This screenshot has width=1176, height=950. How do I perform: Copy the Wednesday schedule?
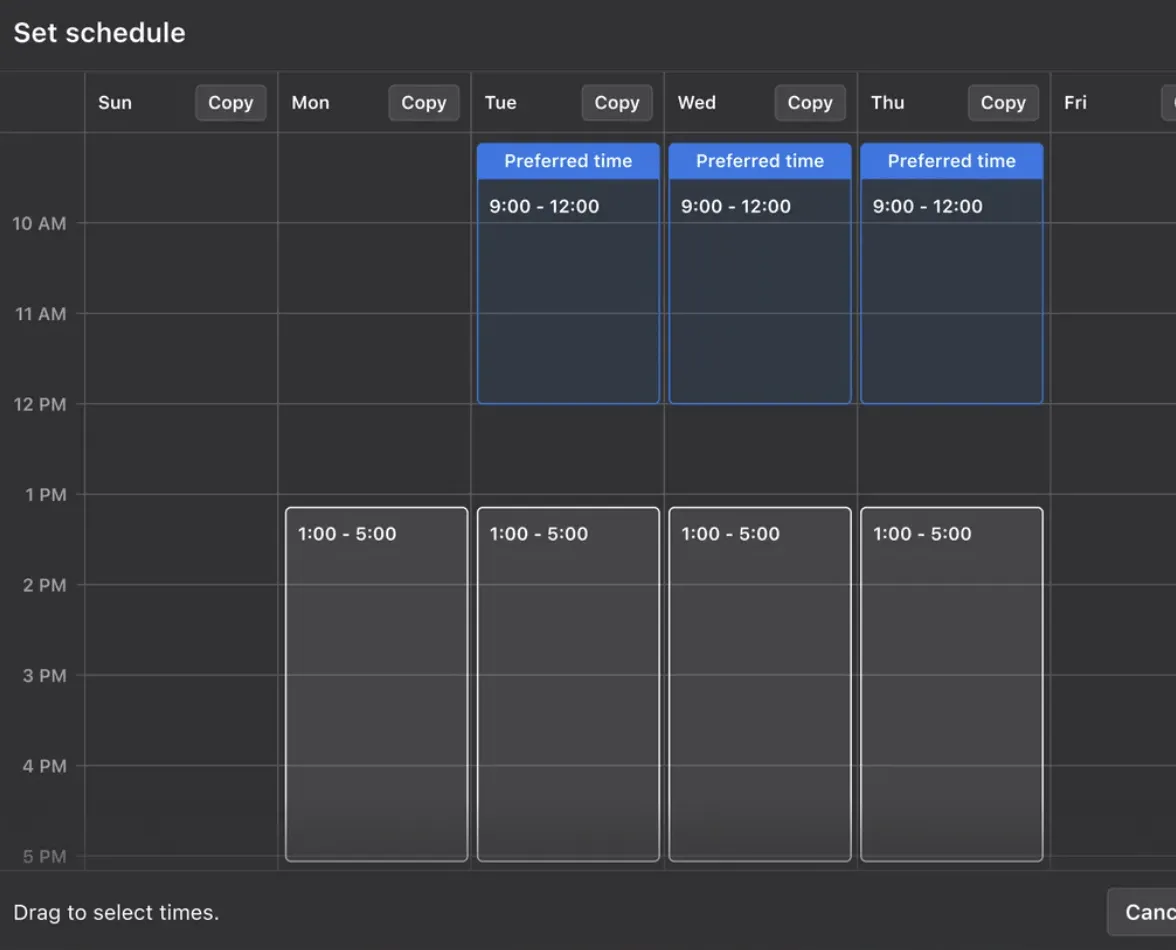[810, 103]
